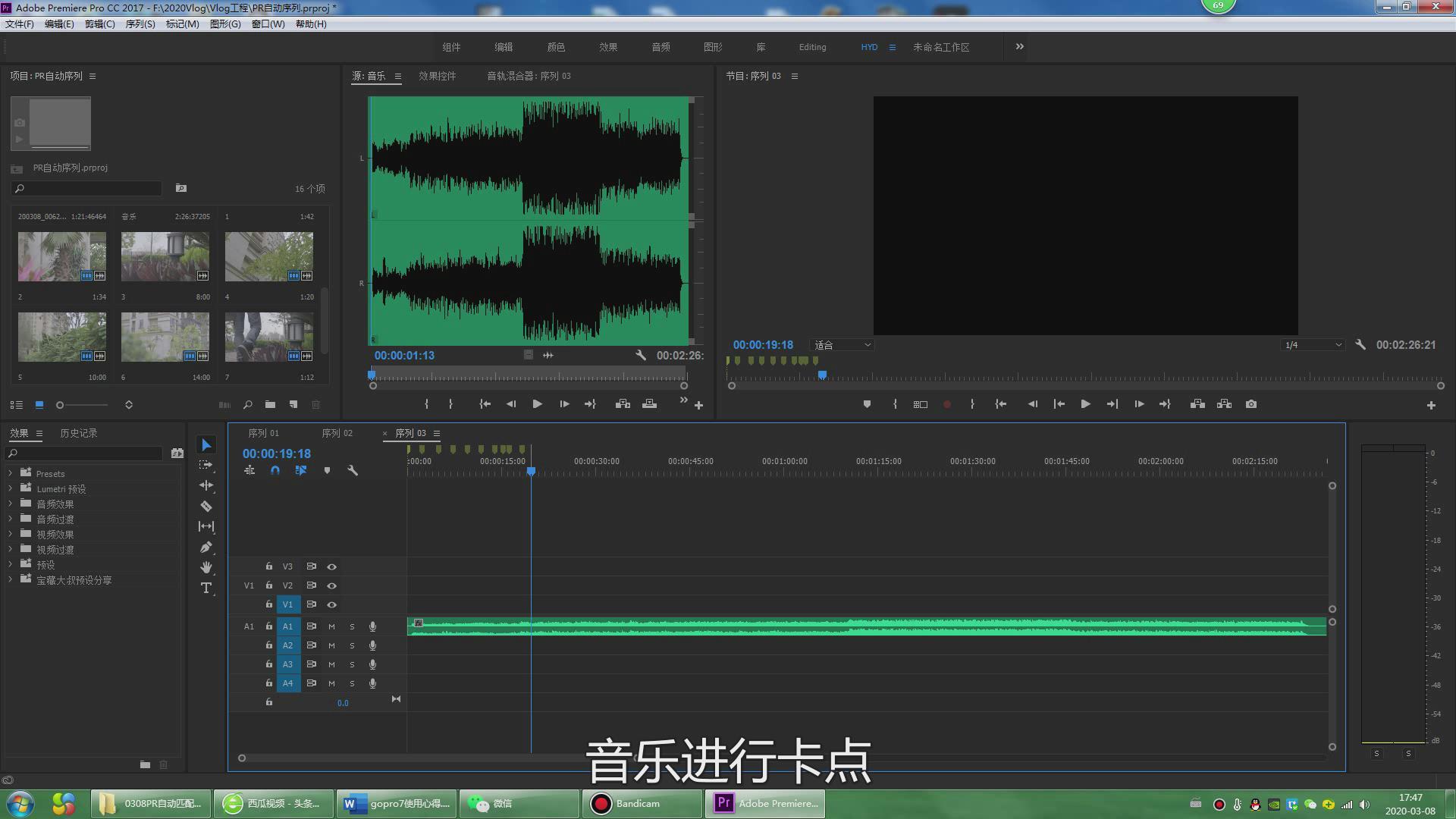
Task: Mute track A1
Action: coord(331,626)
